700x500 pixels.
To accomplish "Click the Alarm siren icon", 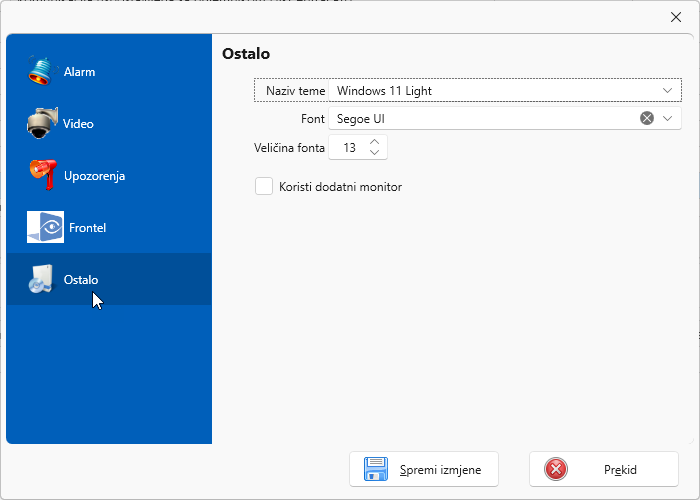I will pyautogui.click(x=40, y=71).
